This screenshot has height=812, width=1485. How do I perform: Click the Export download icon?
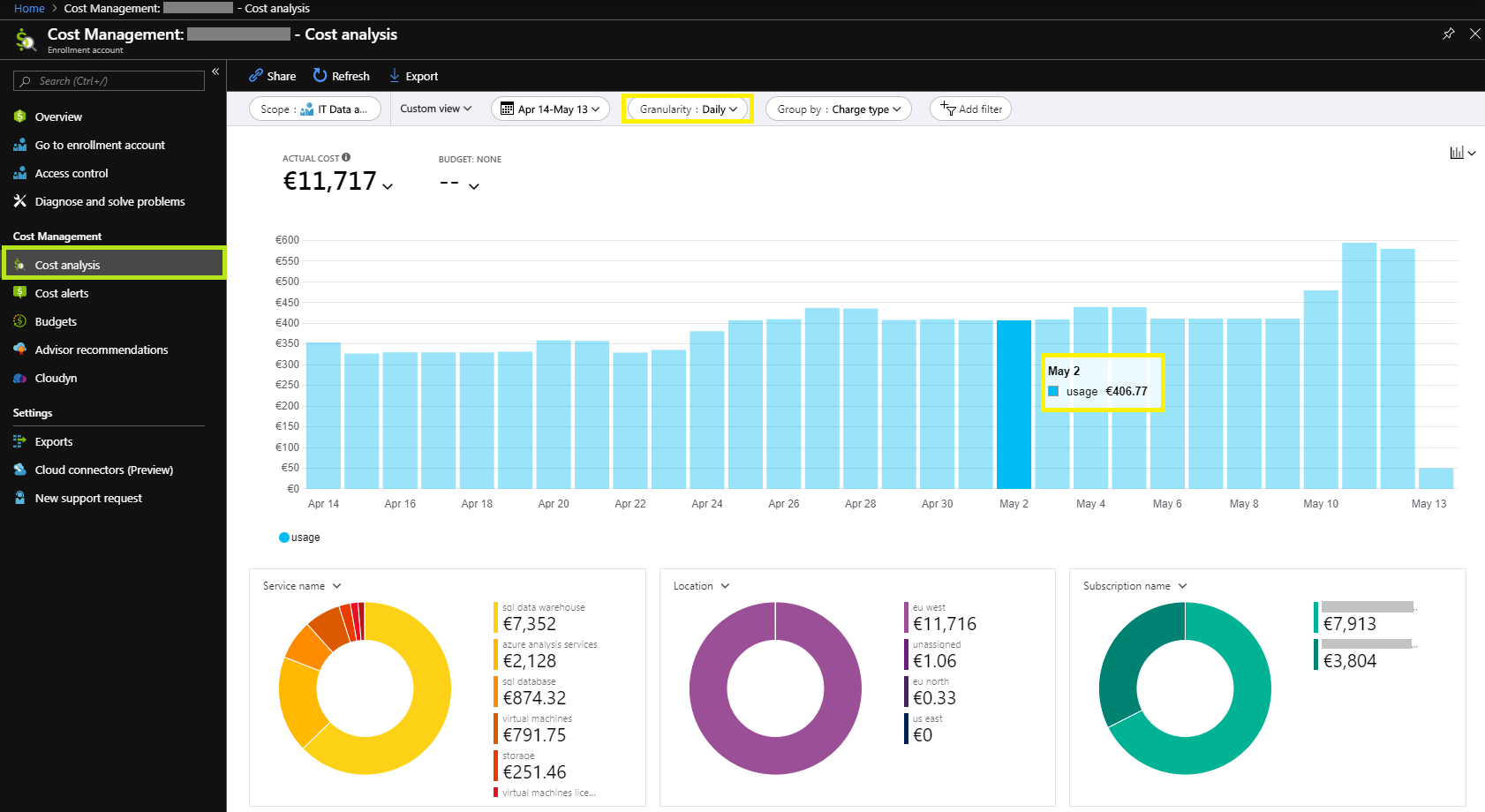click(x=395, y=76)
